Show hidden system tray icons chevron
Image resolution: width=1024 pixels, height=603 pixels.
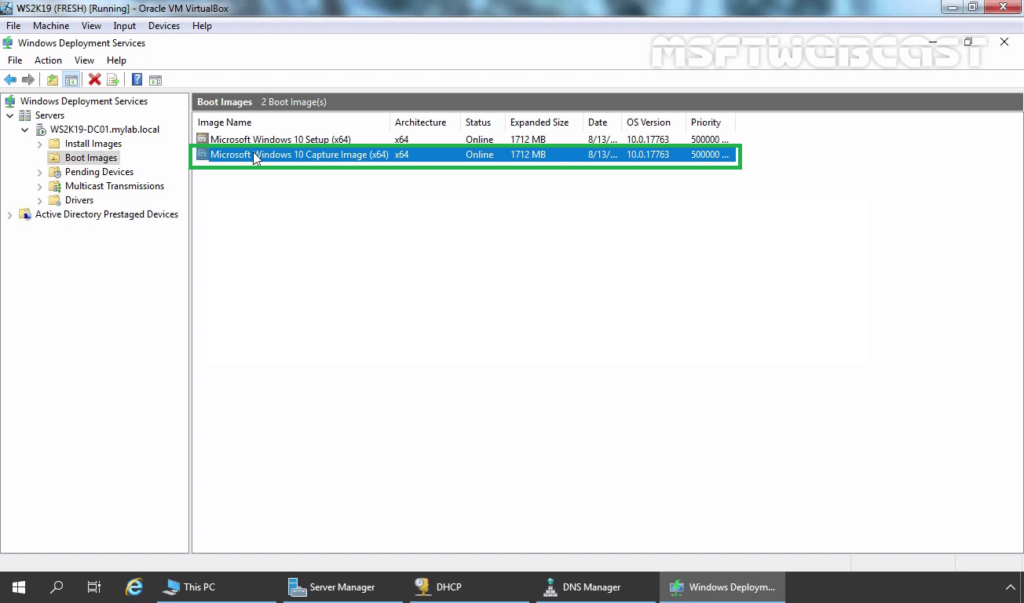pyautogui.click(x=1010, y=587)
